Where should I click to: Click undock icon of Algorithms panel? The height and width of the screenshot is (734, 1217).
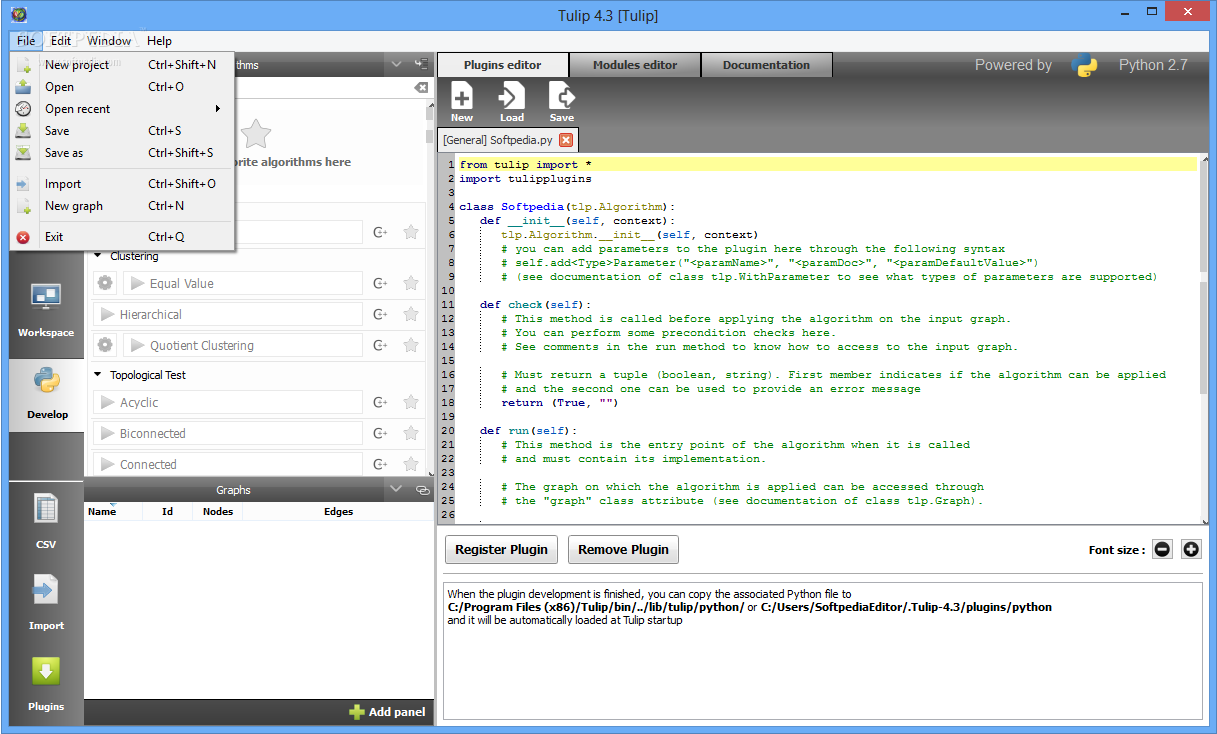point(421,64)
